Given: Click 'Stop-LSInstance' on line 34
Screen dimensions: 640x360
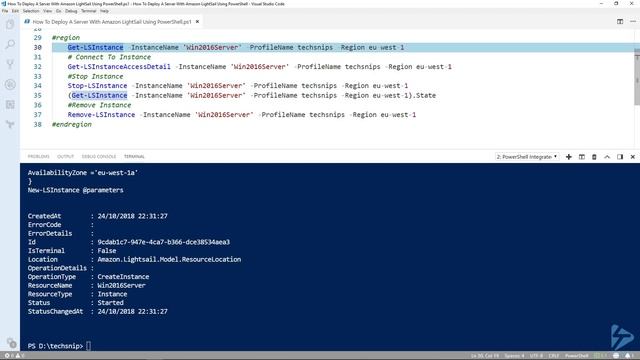Looking at the screenshot, I should (97, 86).
